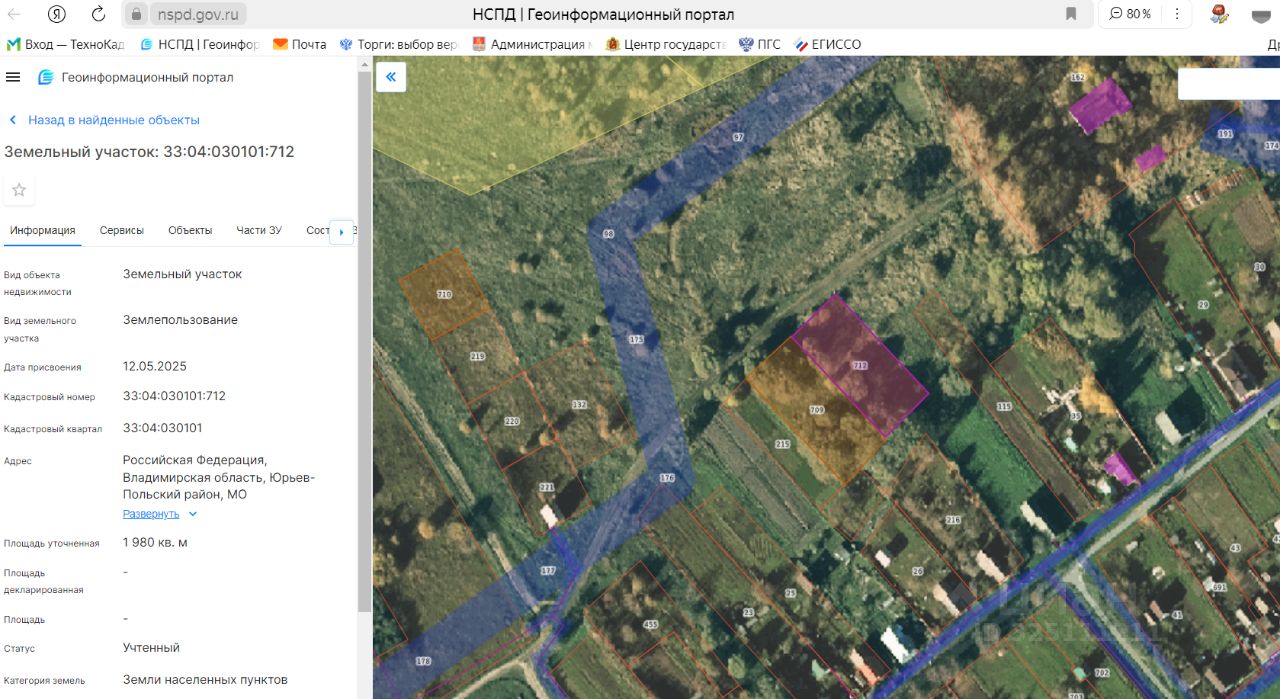Collapse the side panel with double-chevron button
The image size is (1280, 699).
(391, 77)
